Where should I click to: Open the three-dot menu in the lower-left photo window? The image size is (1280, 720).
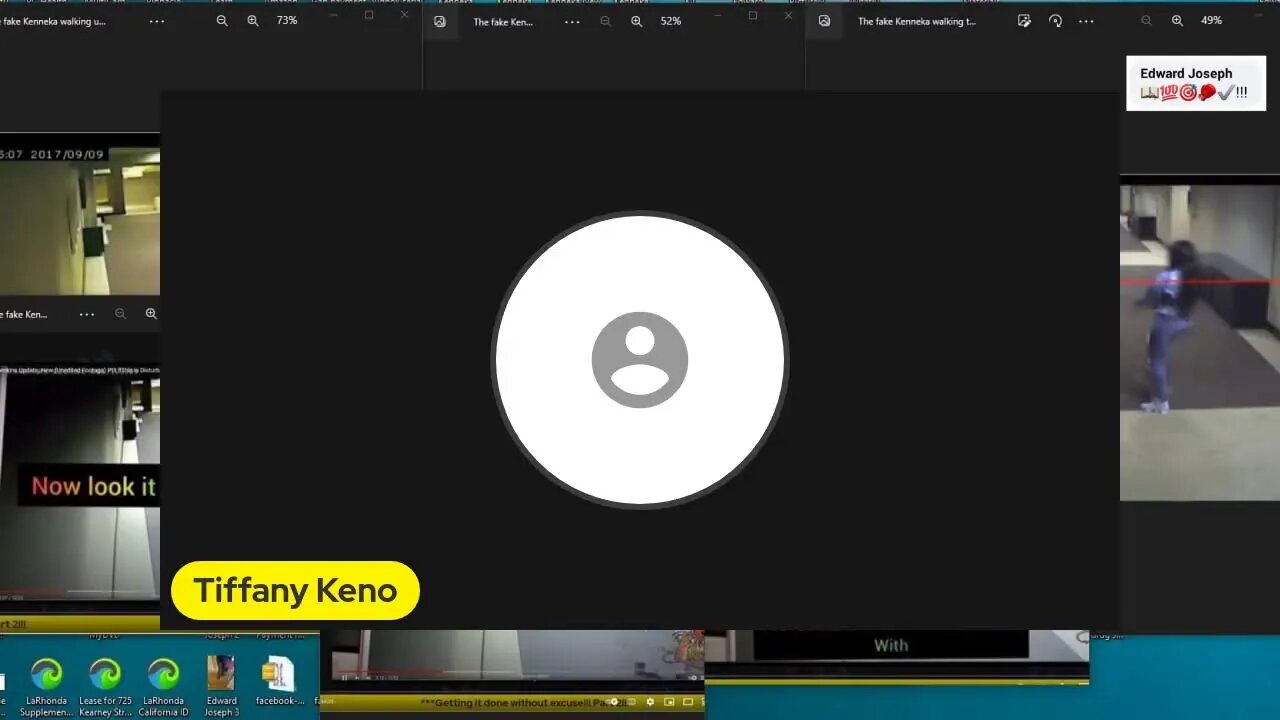point(87,314)
